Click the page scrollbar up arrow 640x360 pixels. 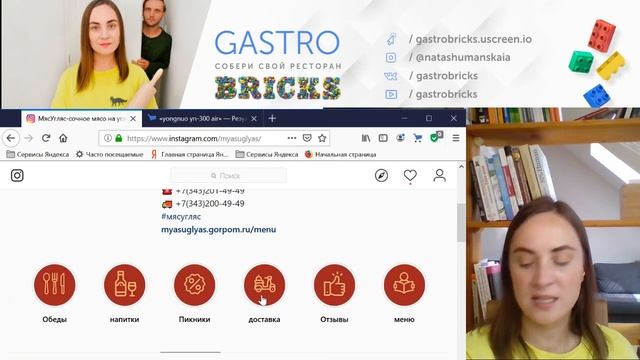click(461, 167)
